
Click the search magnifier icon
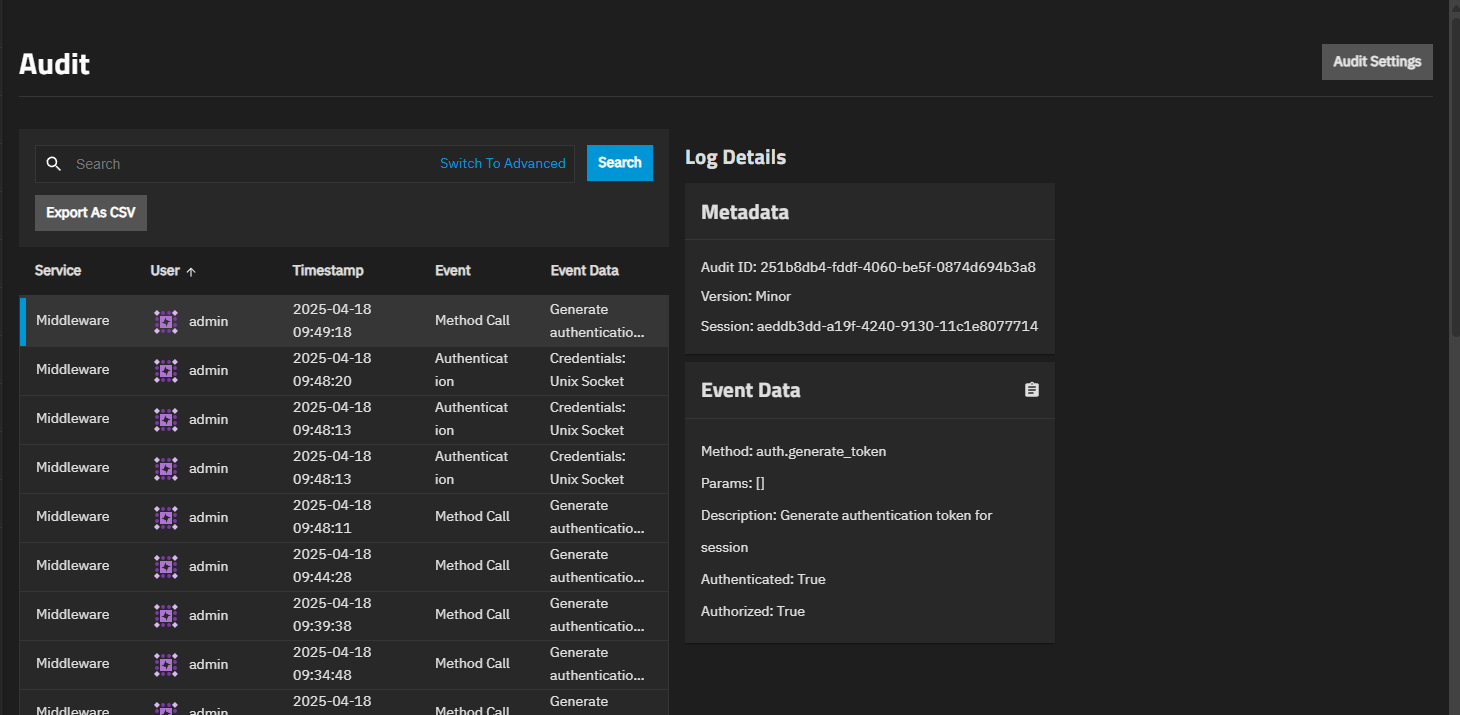point(54,164)
